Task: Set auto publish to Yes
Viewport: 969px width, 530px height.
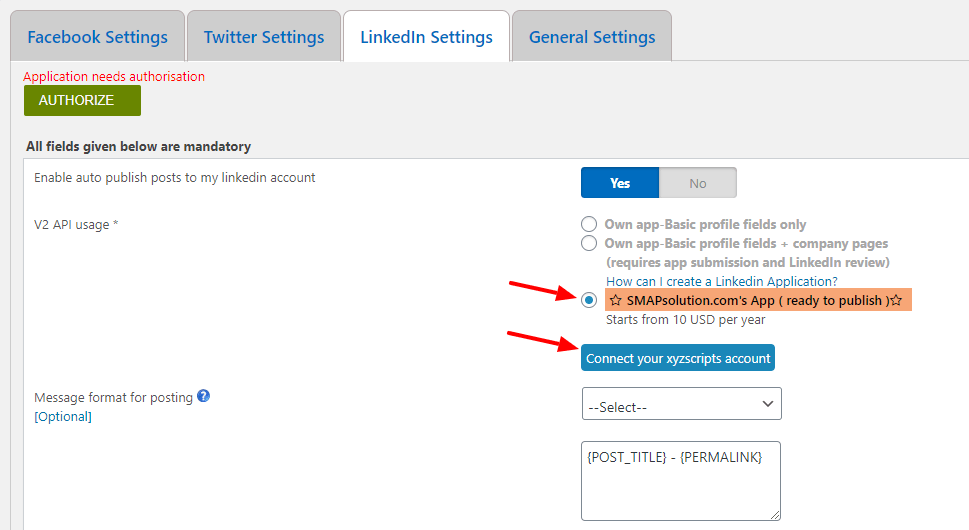Action: [x=620, y=183]
